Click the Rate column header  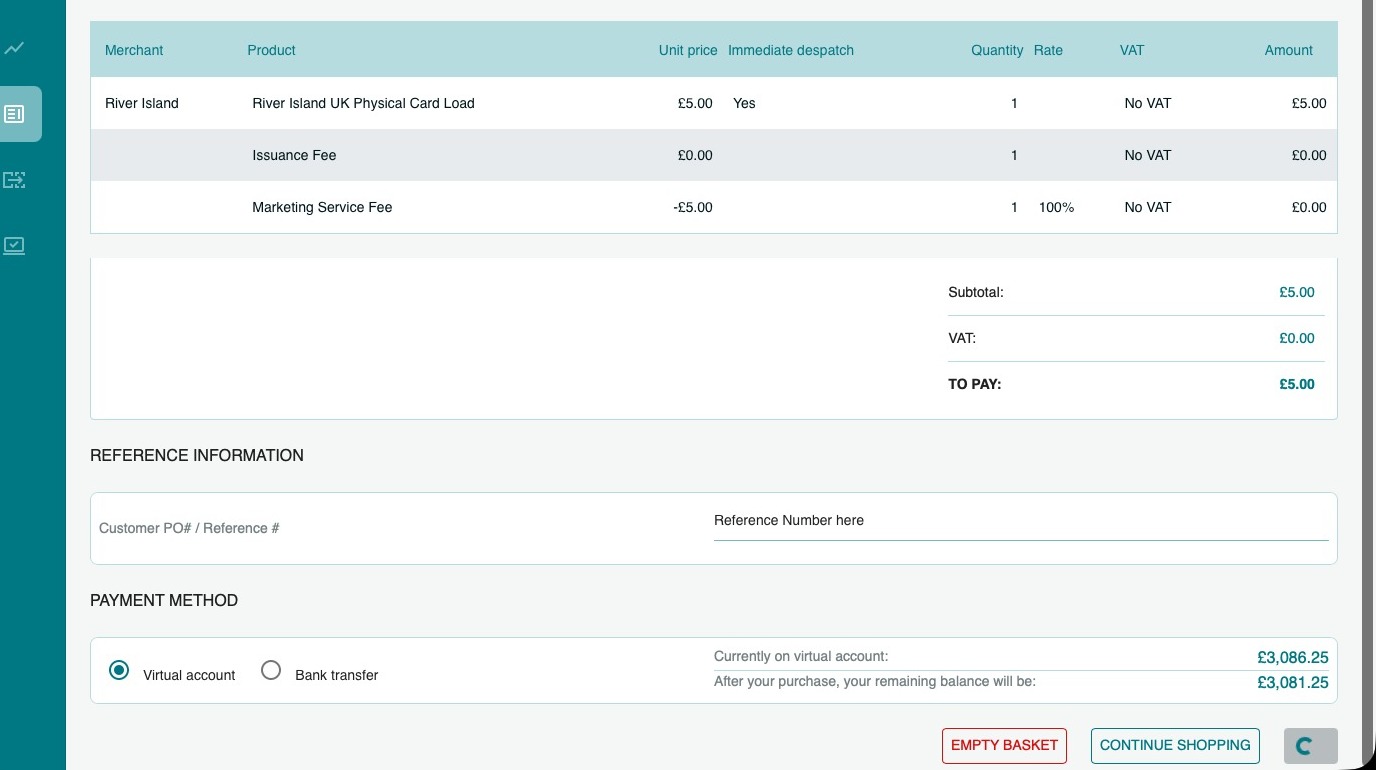pos(1048,50)
